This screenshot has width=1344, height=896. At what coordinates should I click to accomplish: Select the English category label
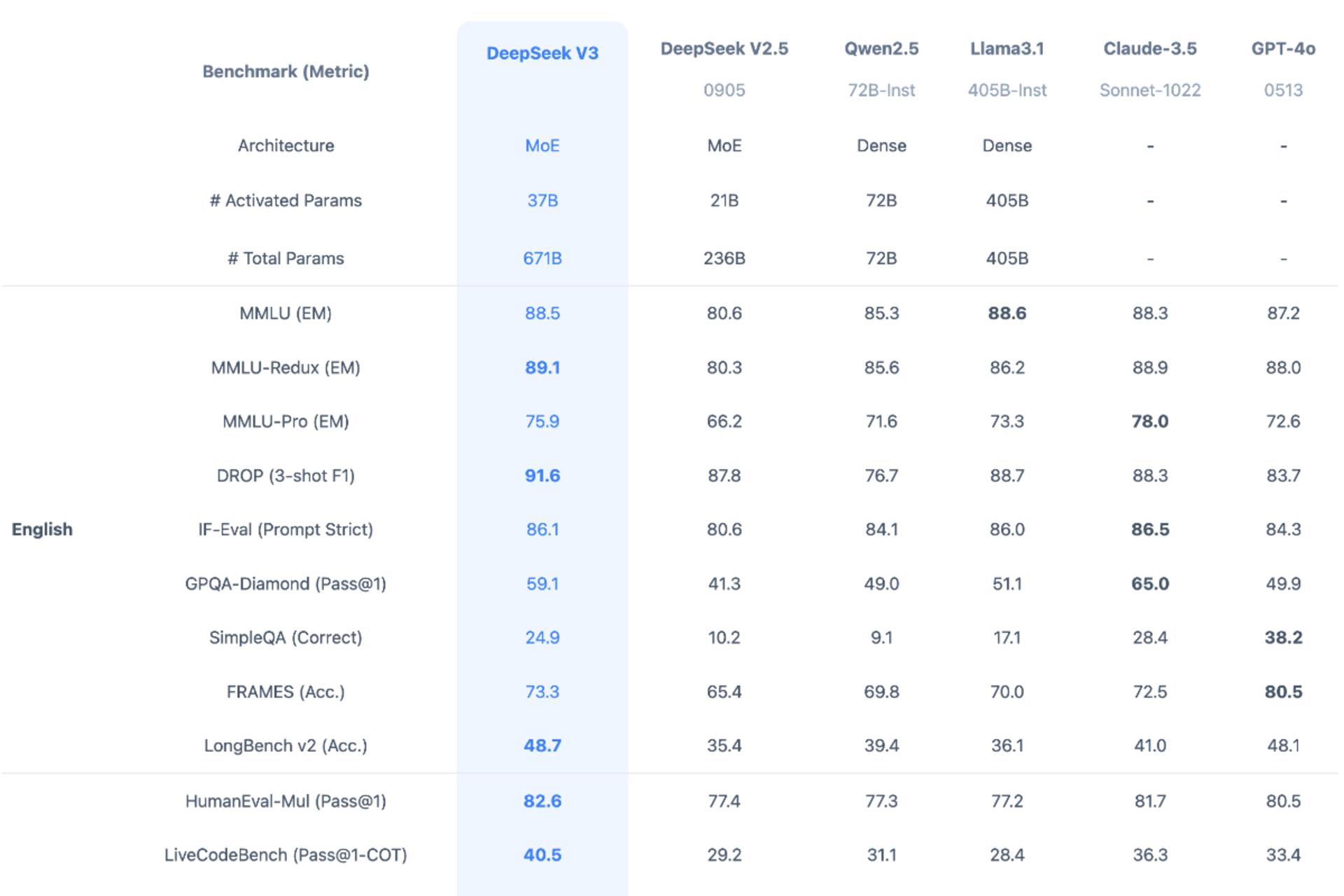(x=42, y=529)
